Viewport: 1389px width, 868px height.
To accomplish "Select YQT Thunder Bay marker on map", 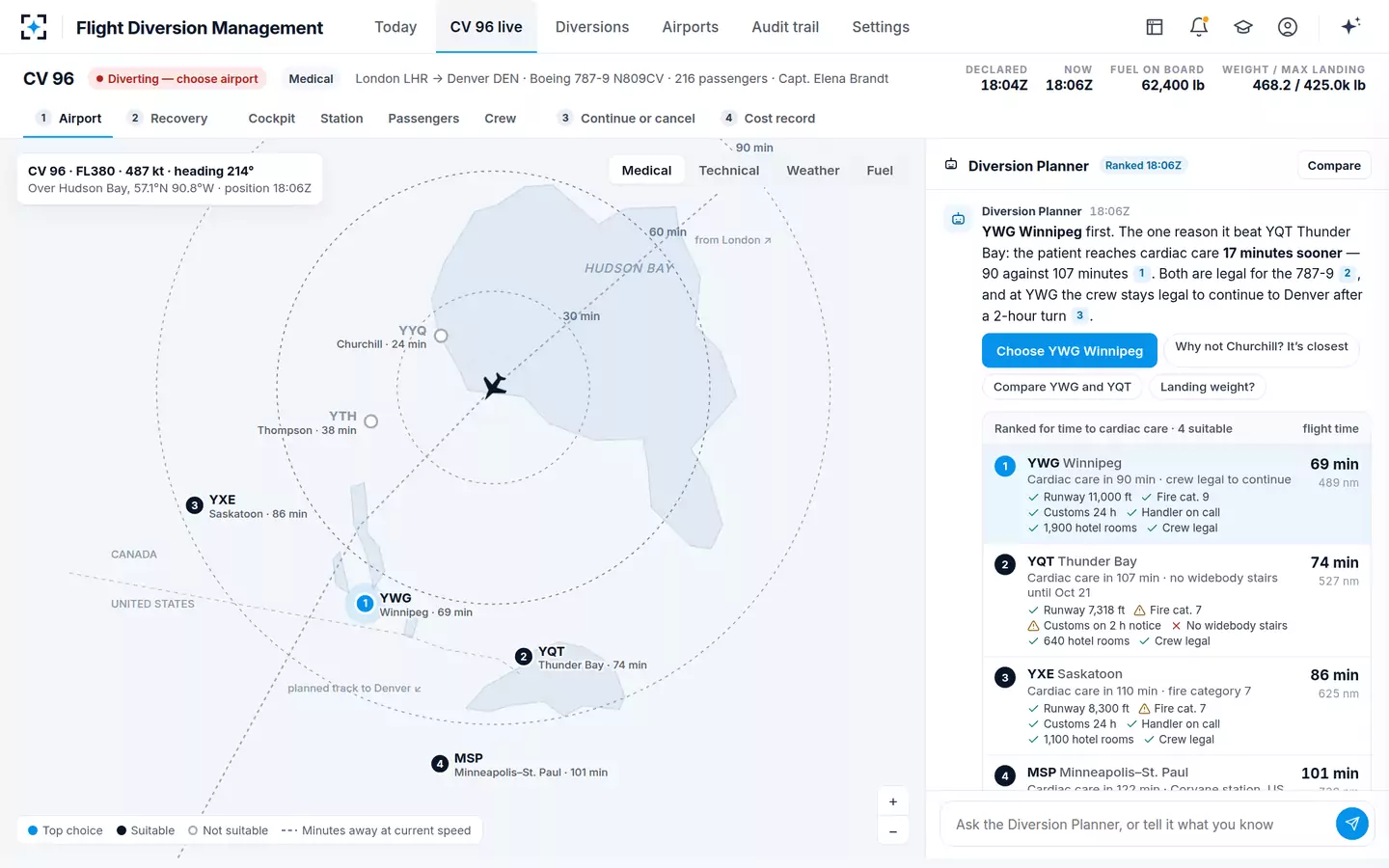I will (524, 657).
